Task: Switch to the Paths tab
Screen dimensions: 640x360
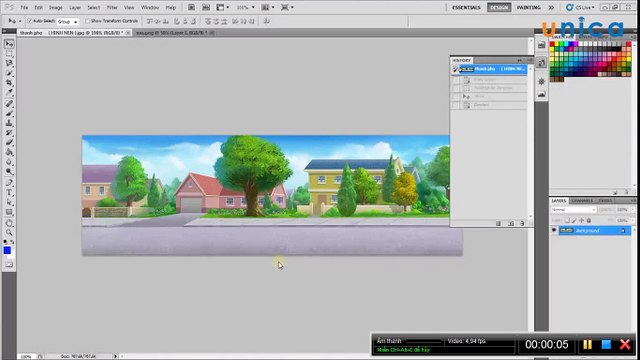Action: (605, 201)
